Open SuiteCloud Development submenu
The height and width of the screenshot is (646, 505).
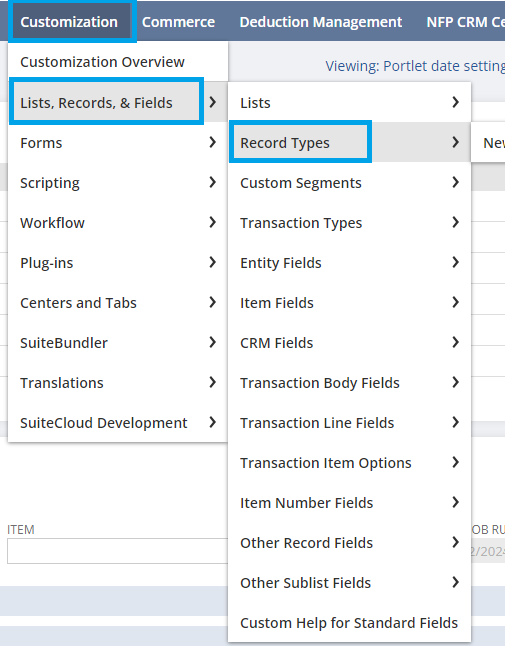click(118, 422)
